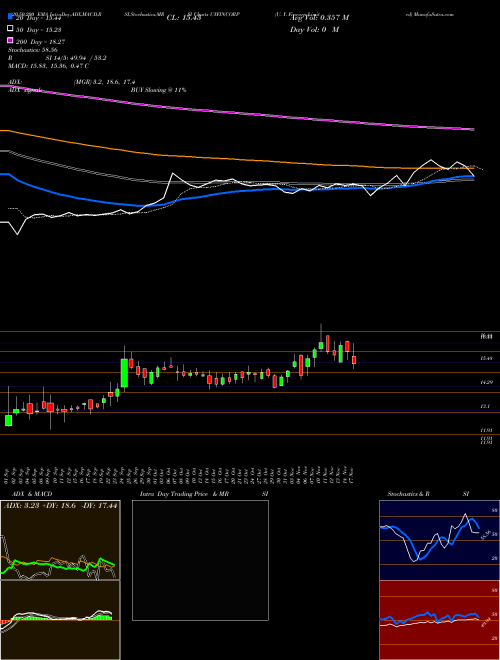Viewport: 500px width, 660px height.
Task: Click the blue 20 Day legend swatch
Action: 10,16
